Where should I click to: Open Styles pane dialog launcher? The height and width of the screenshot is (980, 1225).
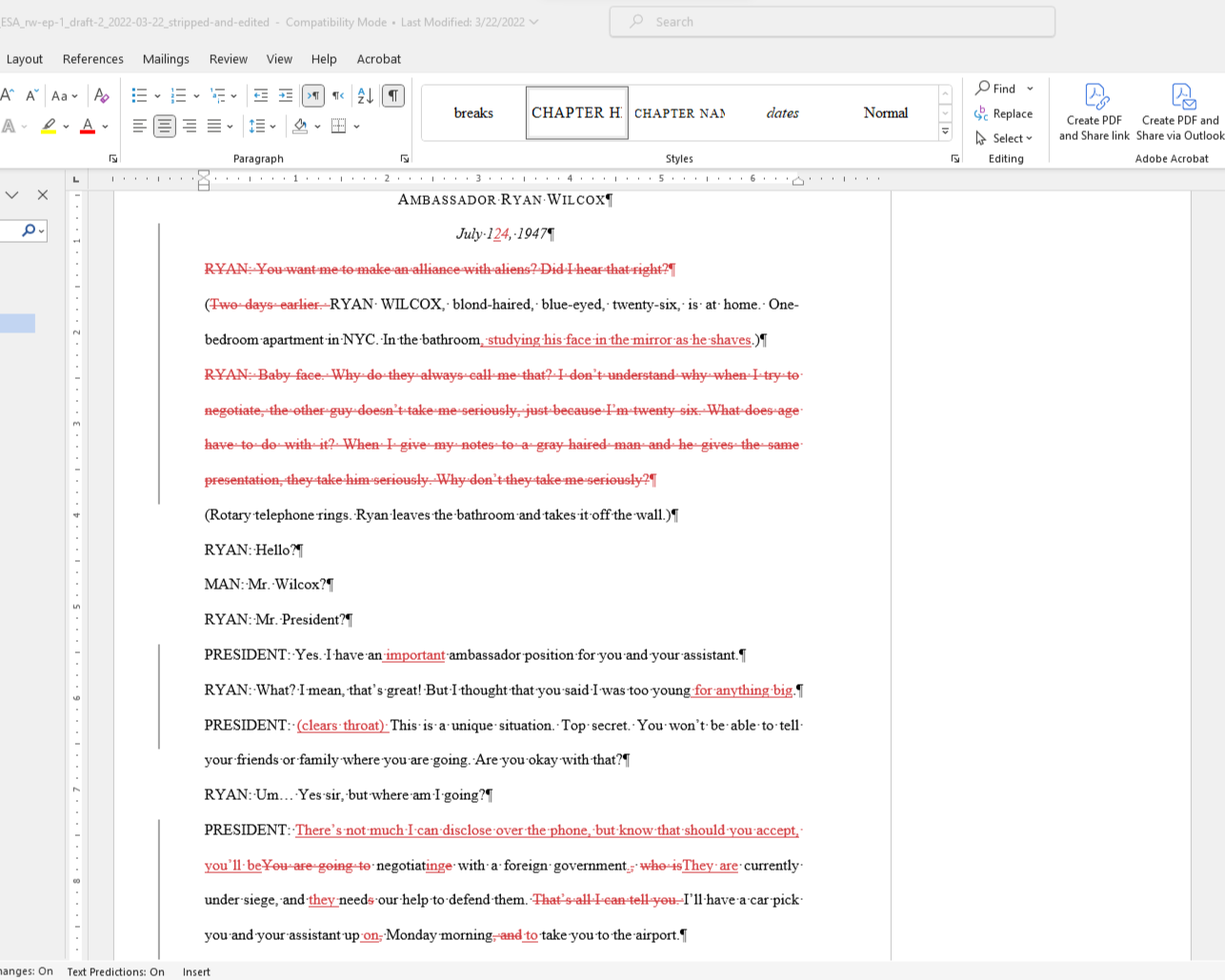tap(955, 159)
